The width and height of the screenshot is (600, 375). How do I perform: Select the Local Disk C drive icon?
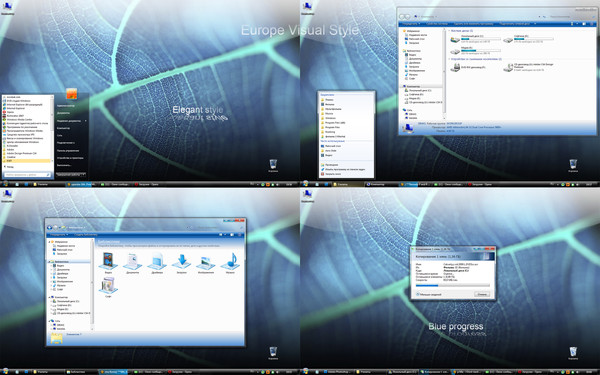(455, 39)
